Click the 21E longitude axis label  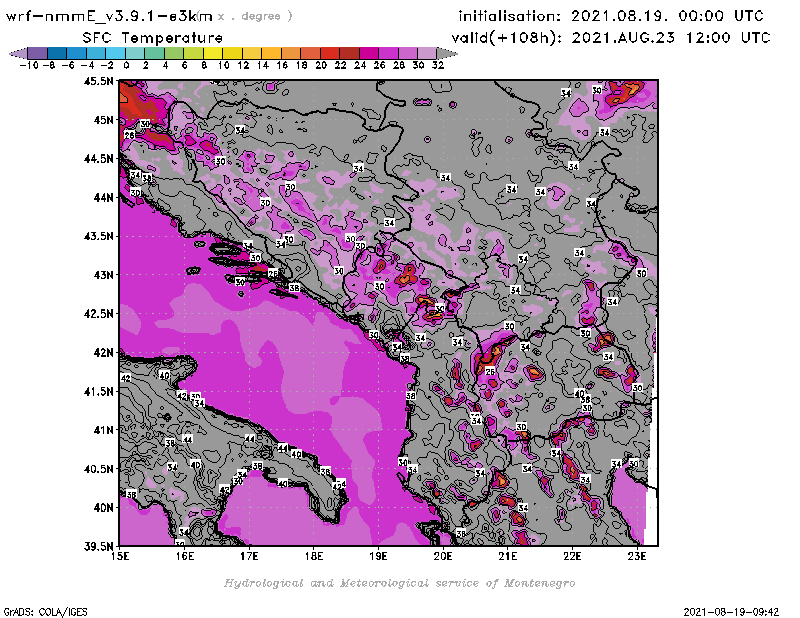tap(508, 556)
